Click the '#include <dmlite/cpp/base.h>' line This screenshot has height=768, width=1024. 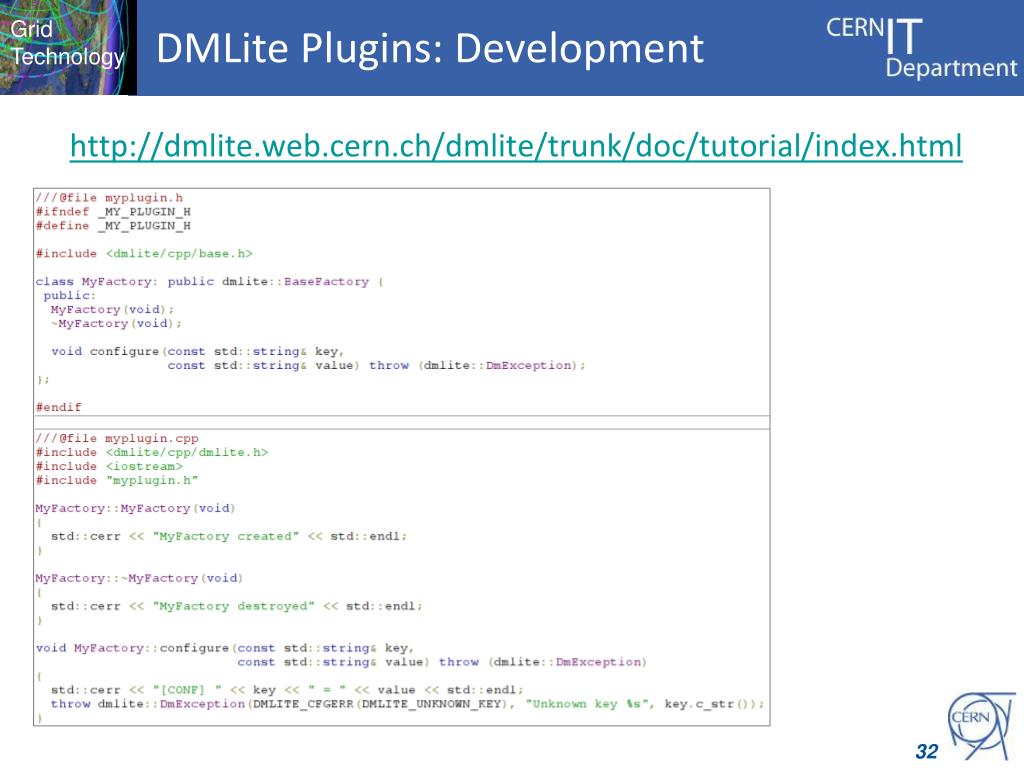click(x=144, y=253)
